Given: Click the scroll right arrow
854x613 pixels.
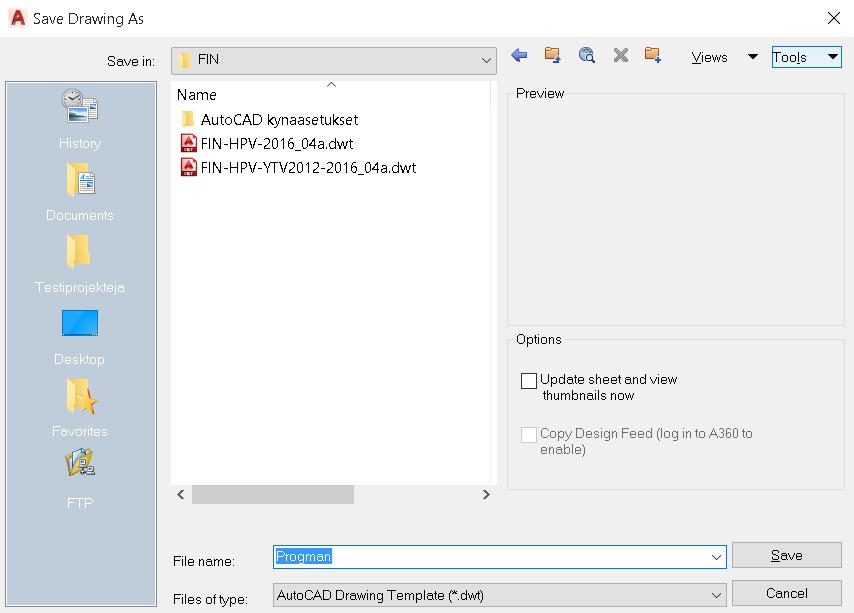Looking at the screenshot, I should pyautogui.click(x=486, y=494).
